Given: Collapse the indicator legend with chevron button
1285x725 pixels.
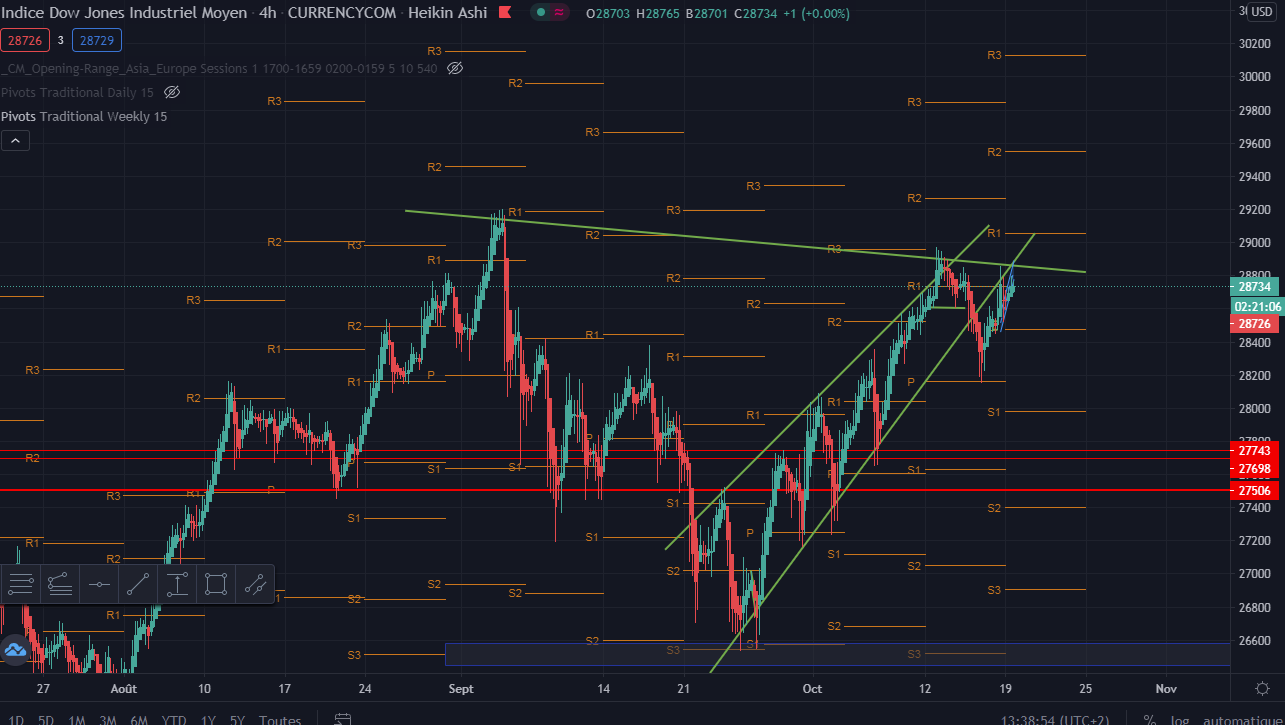Looking at the screenshot, I should click(15, 141).
